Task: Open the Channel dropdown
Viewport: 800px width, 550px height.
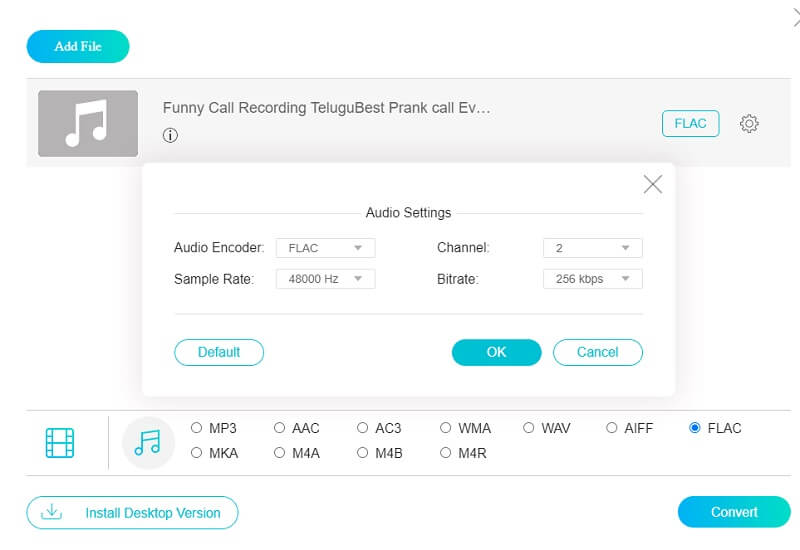Action: tap(592, 248)
